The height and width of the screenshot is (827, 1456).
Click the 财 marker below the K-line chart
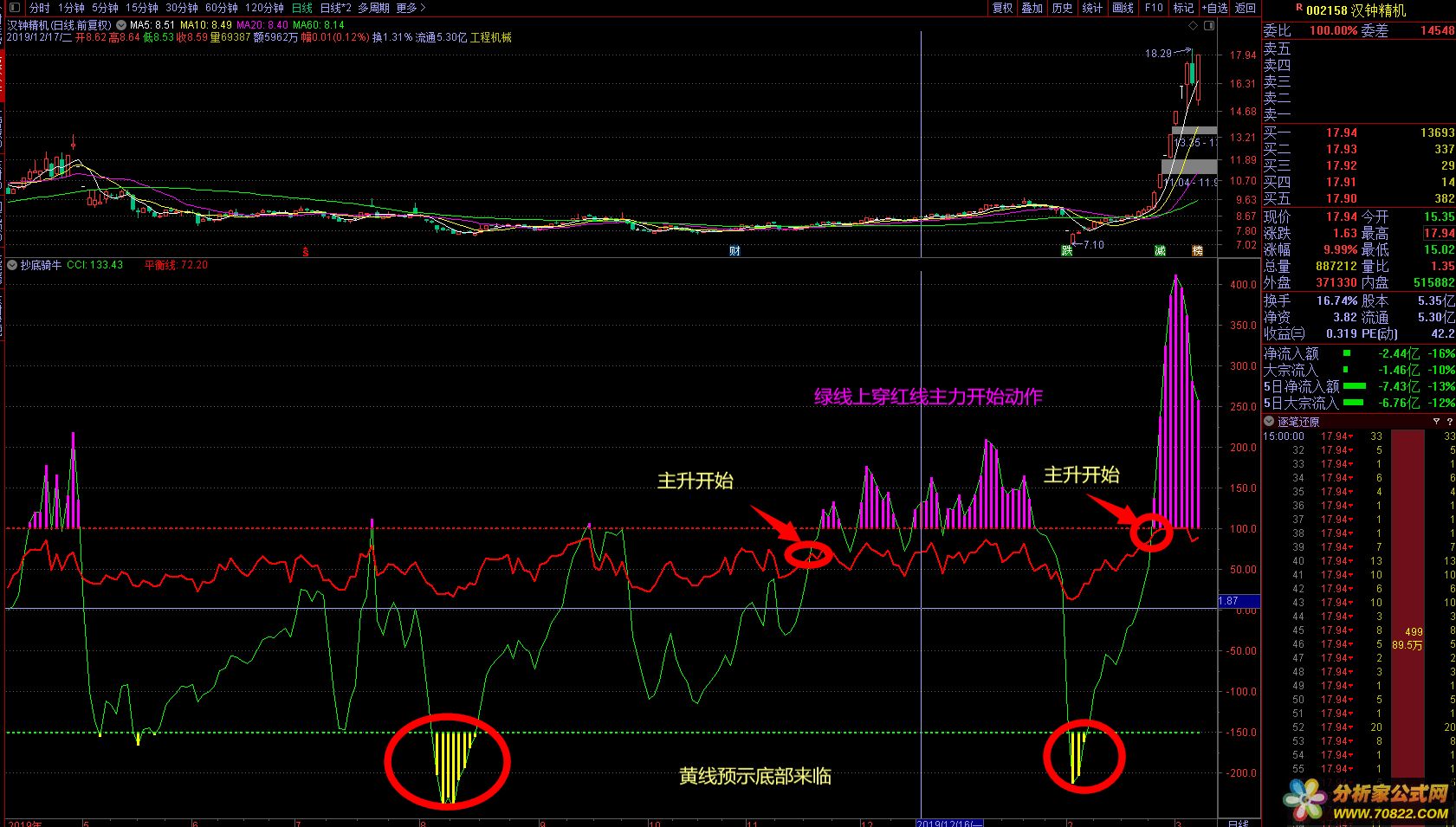pos(734,251)
